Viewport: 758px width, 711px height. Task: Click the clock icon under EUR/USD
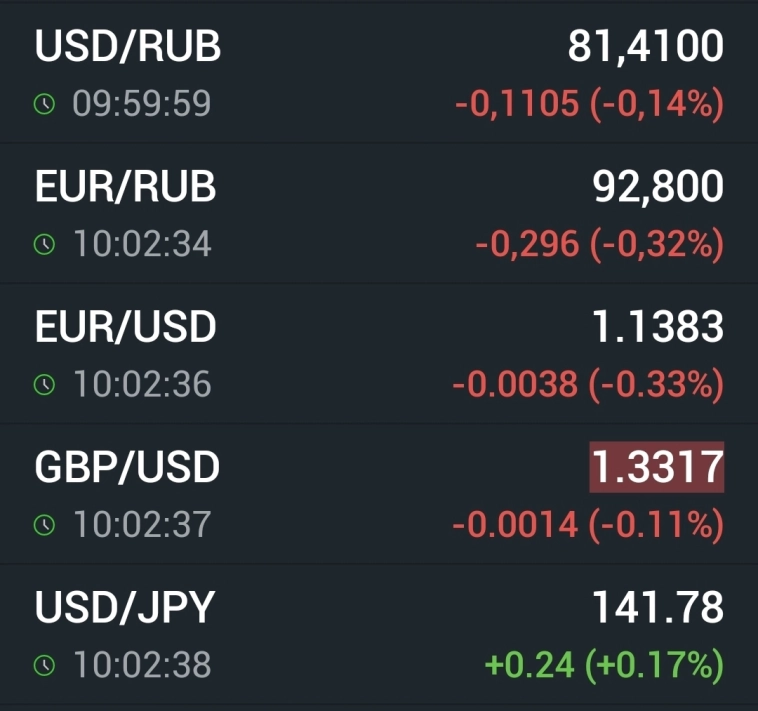coord(44,385)
